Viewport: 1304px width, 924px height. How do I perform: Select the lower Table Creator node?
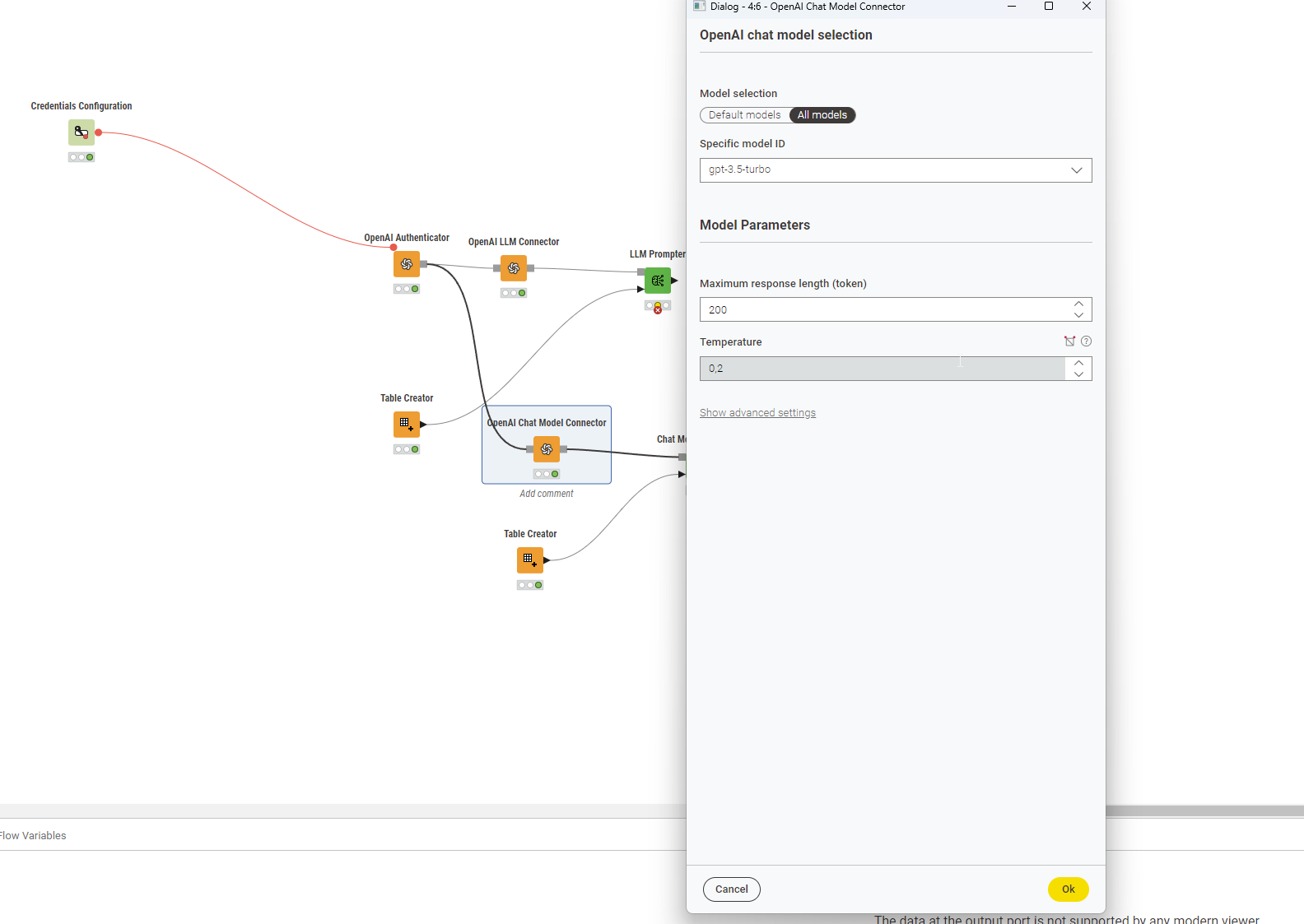point(530,560)
